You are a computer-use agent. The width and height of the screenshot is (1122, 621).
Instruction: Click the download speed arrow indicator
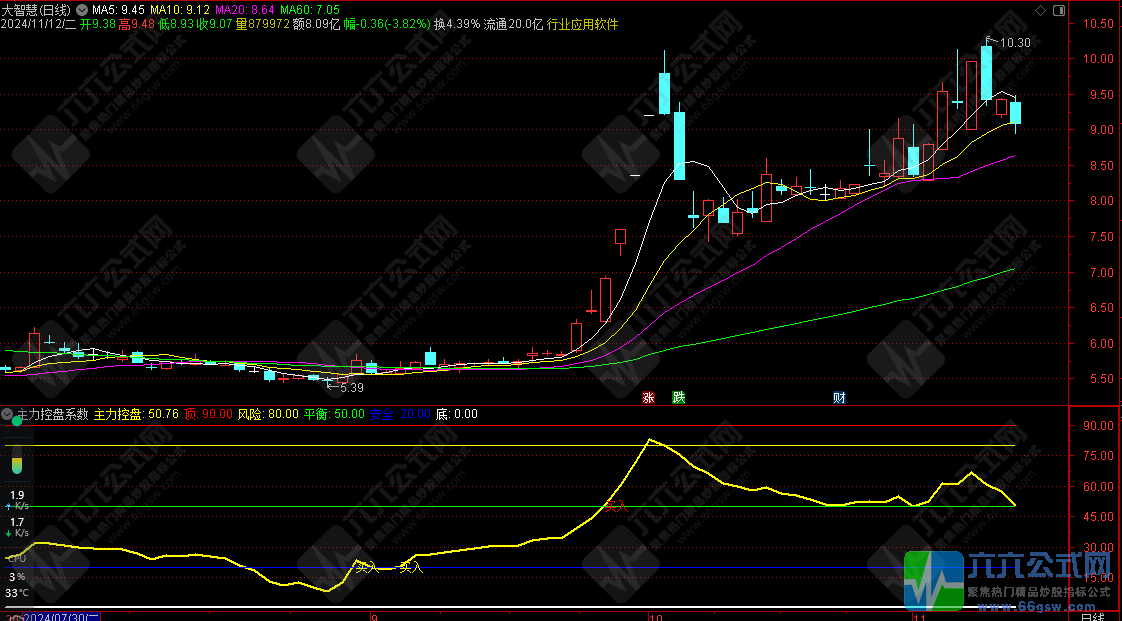click(x=10, y=534)
